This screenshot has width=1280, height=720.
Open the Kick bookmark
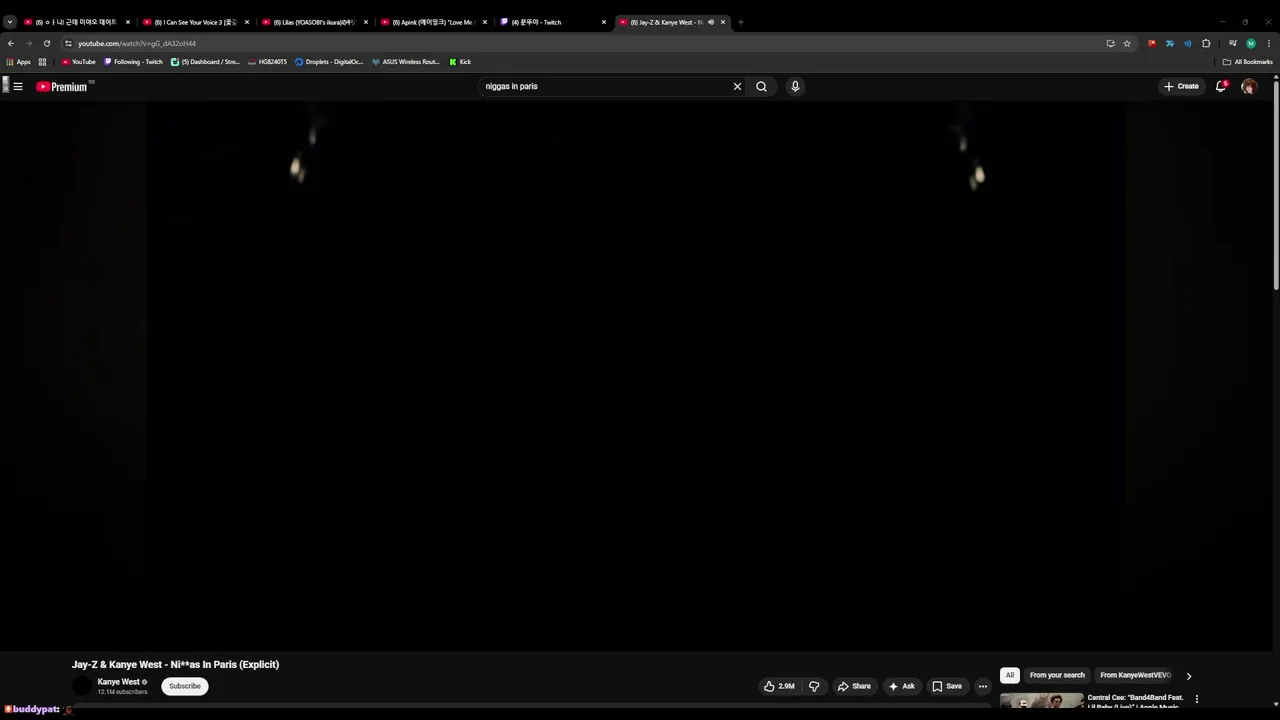click(x=460, y=62)
